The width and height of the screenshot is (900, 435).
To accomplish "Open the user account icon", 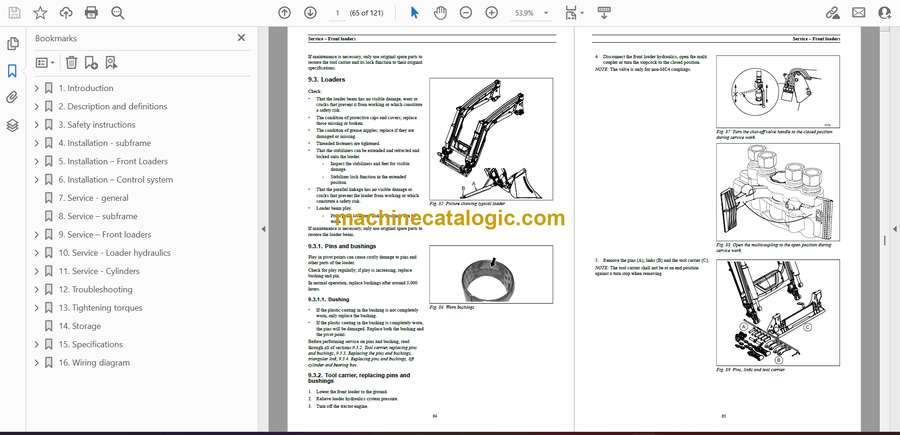I will pos(885,13).
